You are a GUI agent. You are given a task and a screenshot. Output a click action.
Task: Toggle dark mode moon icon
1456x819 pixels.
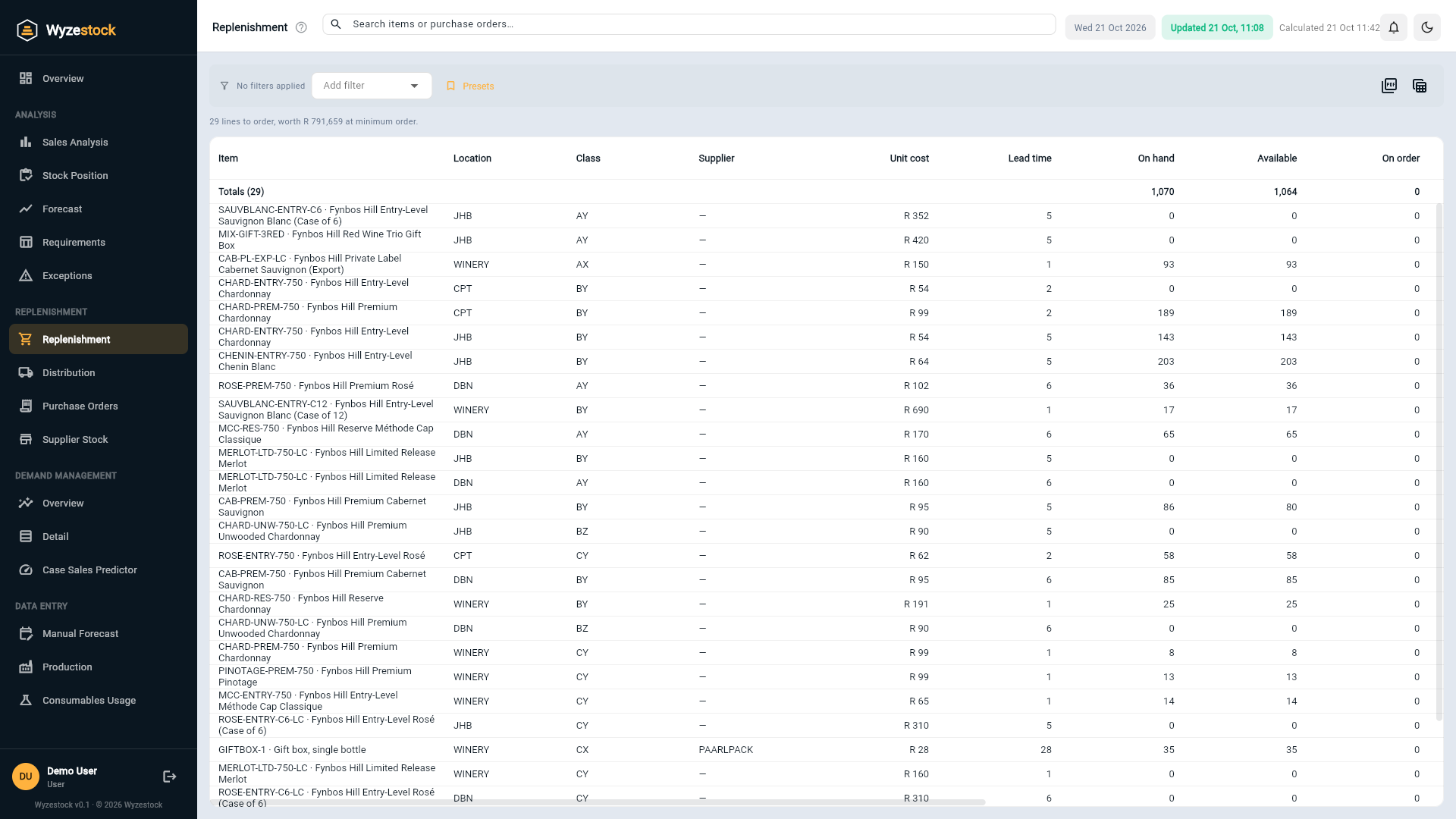pyautogui.click(x=1427, y=27)
